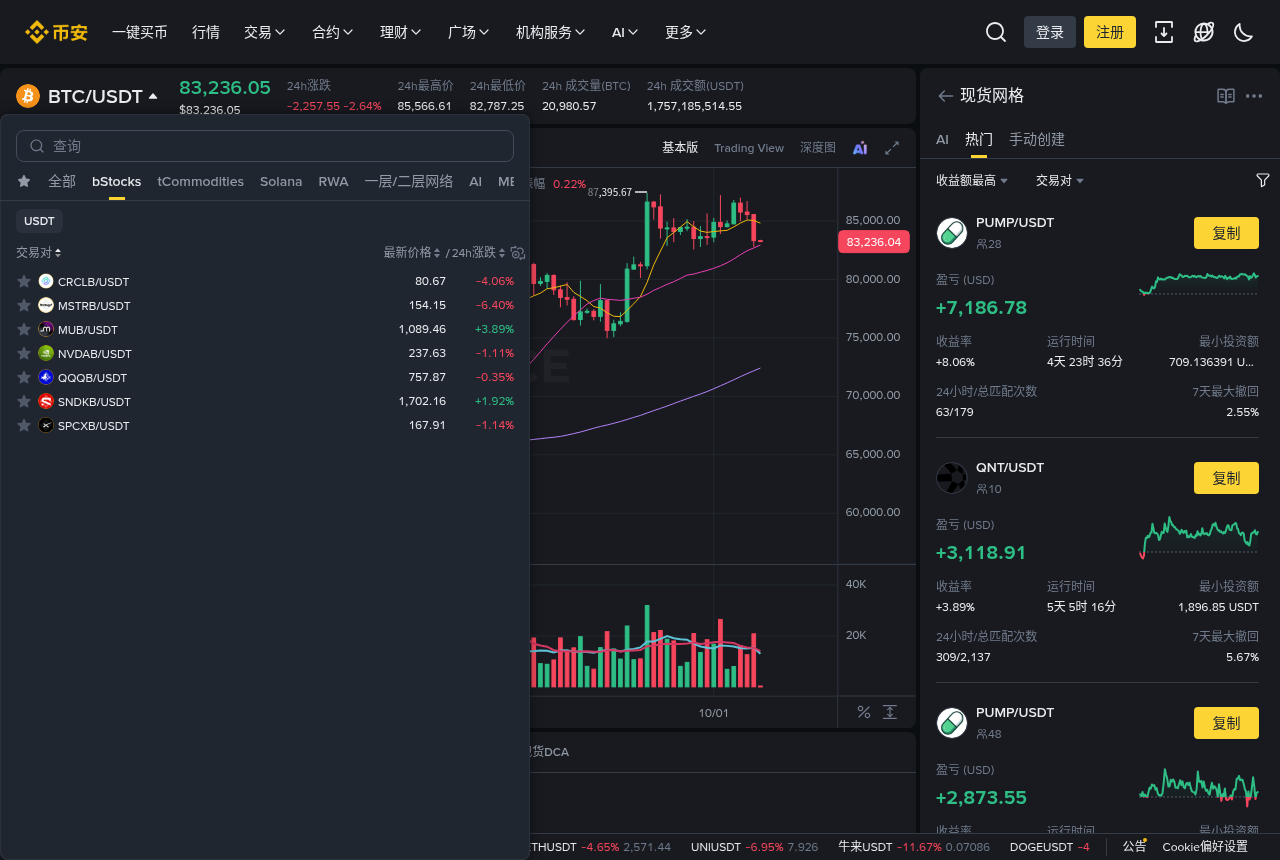Open the 更多 dropdown menu
Image resolution: width=1280 pixels, height=860 pixels.
[x=686, y=32]
